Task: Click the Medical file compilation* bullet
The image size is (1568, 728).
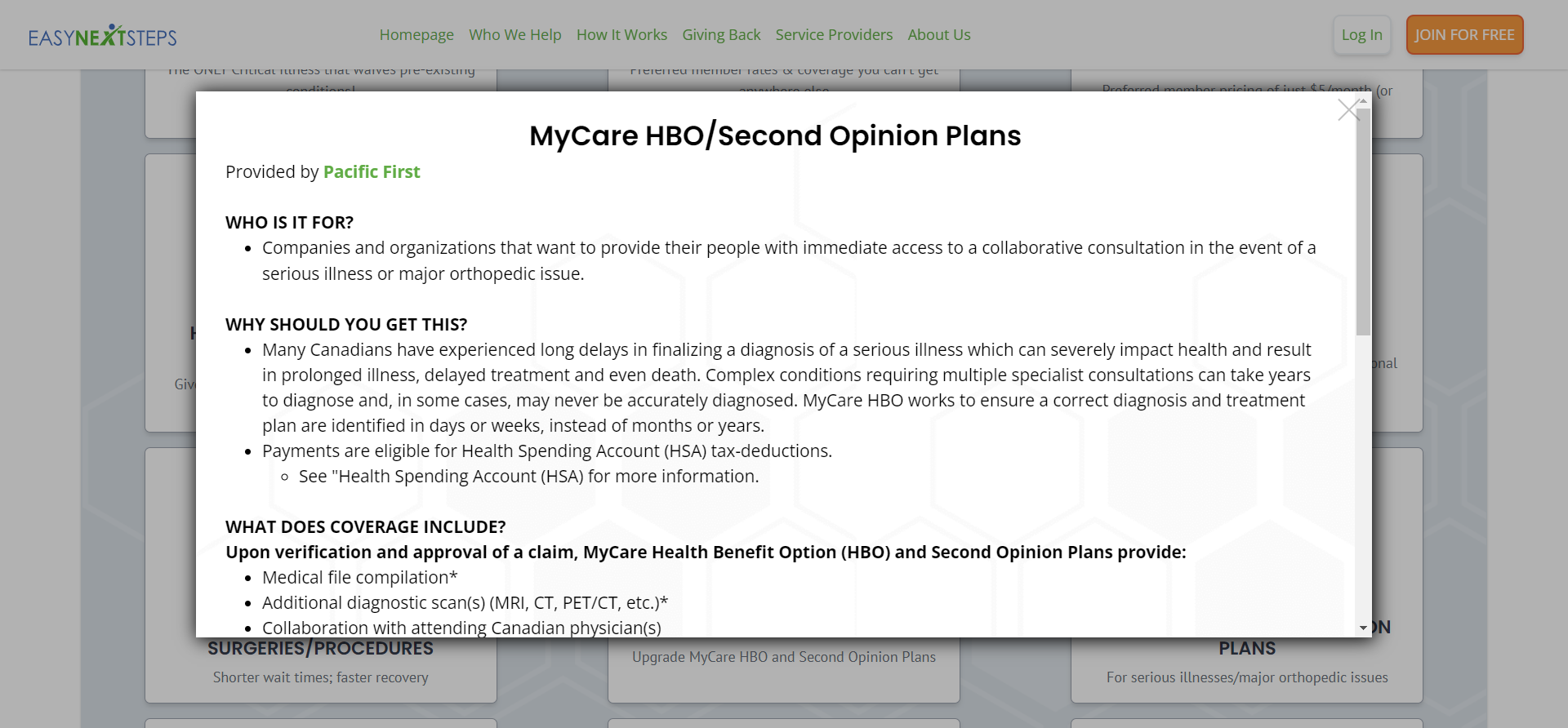Action: point(359,578)
